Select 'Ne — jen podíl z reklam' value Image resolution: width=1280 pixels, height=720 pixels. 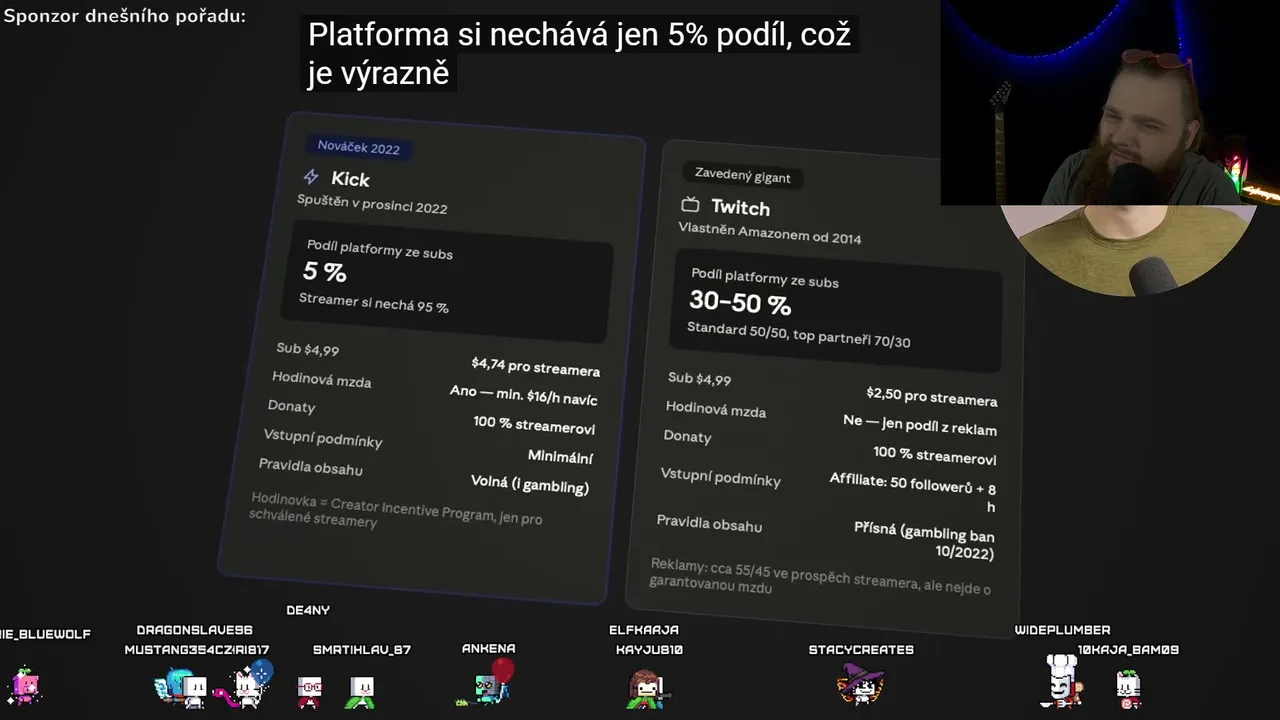[x=920, y=425]
